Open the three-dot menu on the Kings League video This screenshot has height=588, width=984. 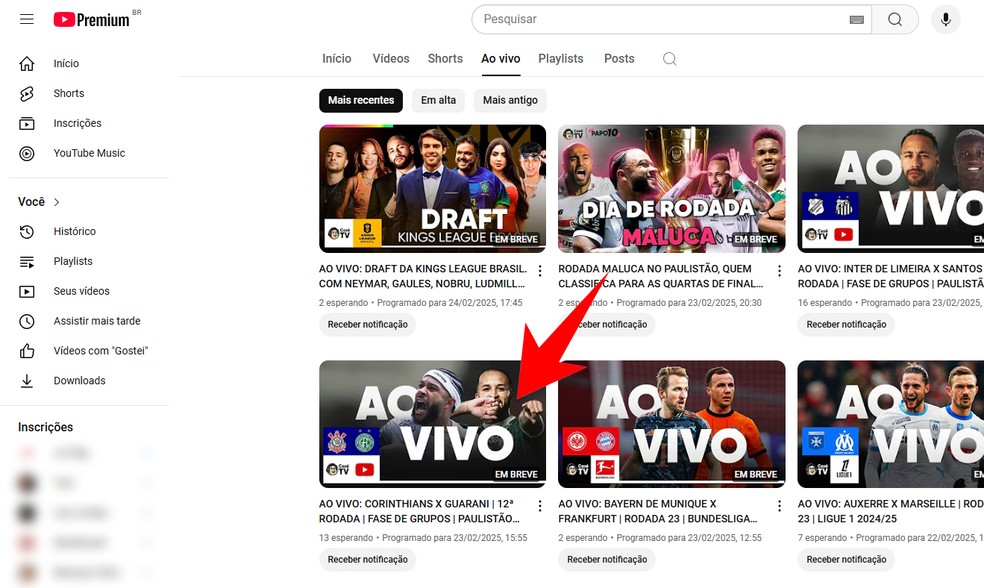coord(539,270)
